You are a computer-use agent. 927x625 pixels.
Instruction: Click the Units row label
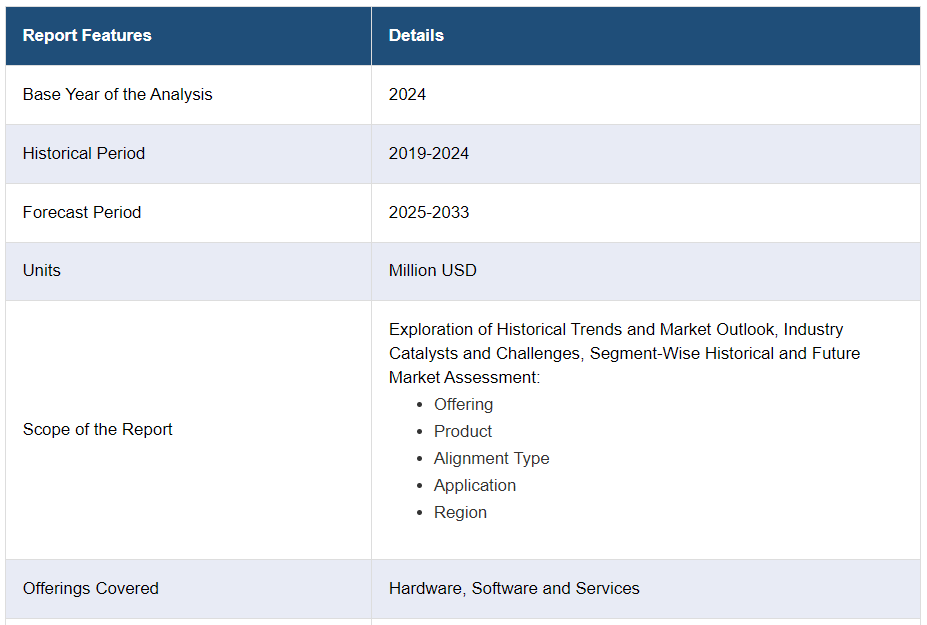(42, 271)
